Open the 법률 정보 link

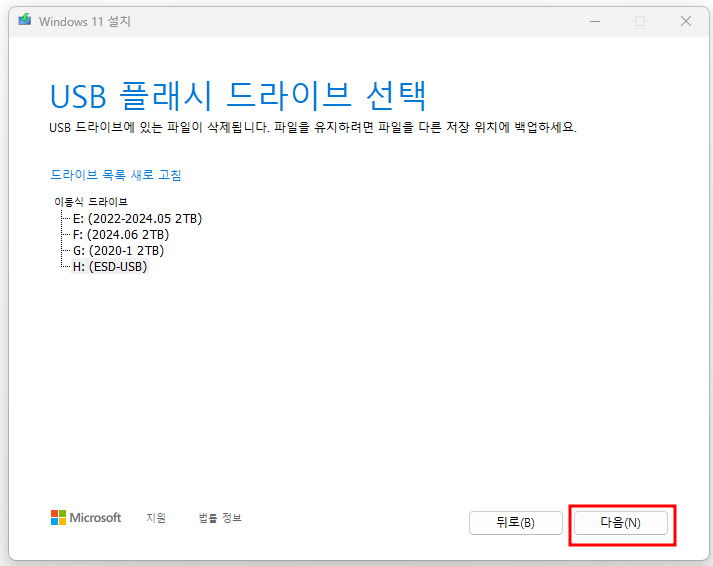(x=220, y=518)
